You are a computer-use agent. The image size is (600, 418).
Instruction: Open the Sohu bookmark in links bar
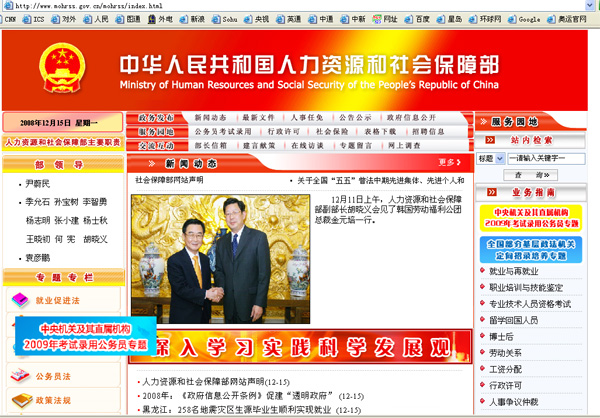pyautogui.click(x=225, y=19)
